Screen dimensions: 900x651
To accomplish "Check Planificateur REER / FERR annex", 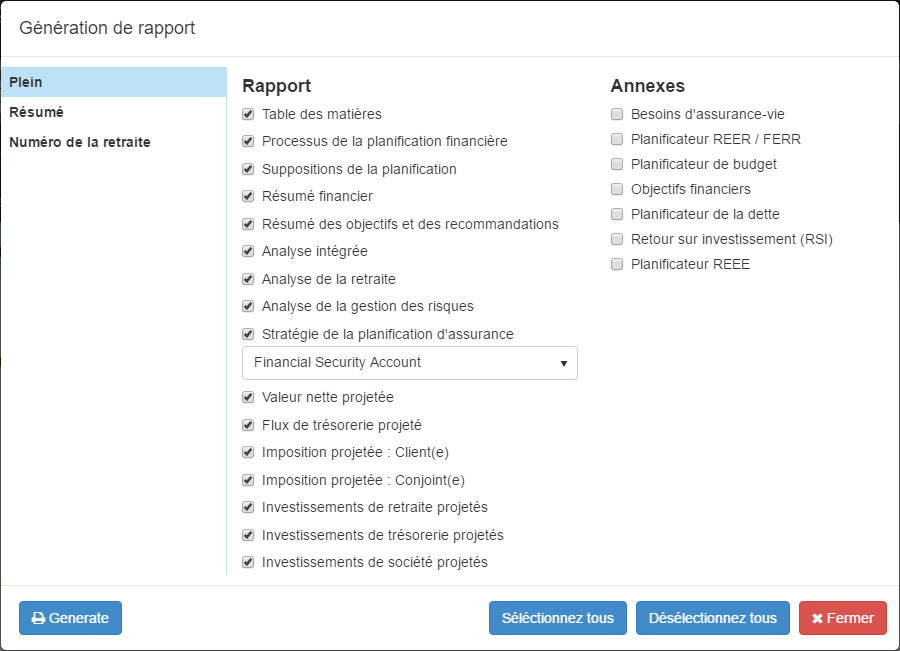I will [x=617, y=139].
